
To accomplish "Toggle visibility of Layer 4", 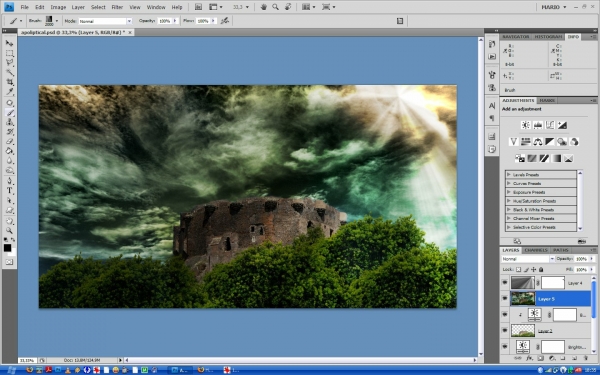I will pos(505,283).
